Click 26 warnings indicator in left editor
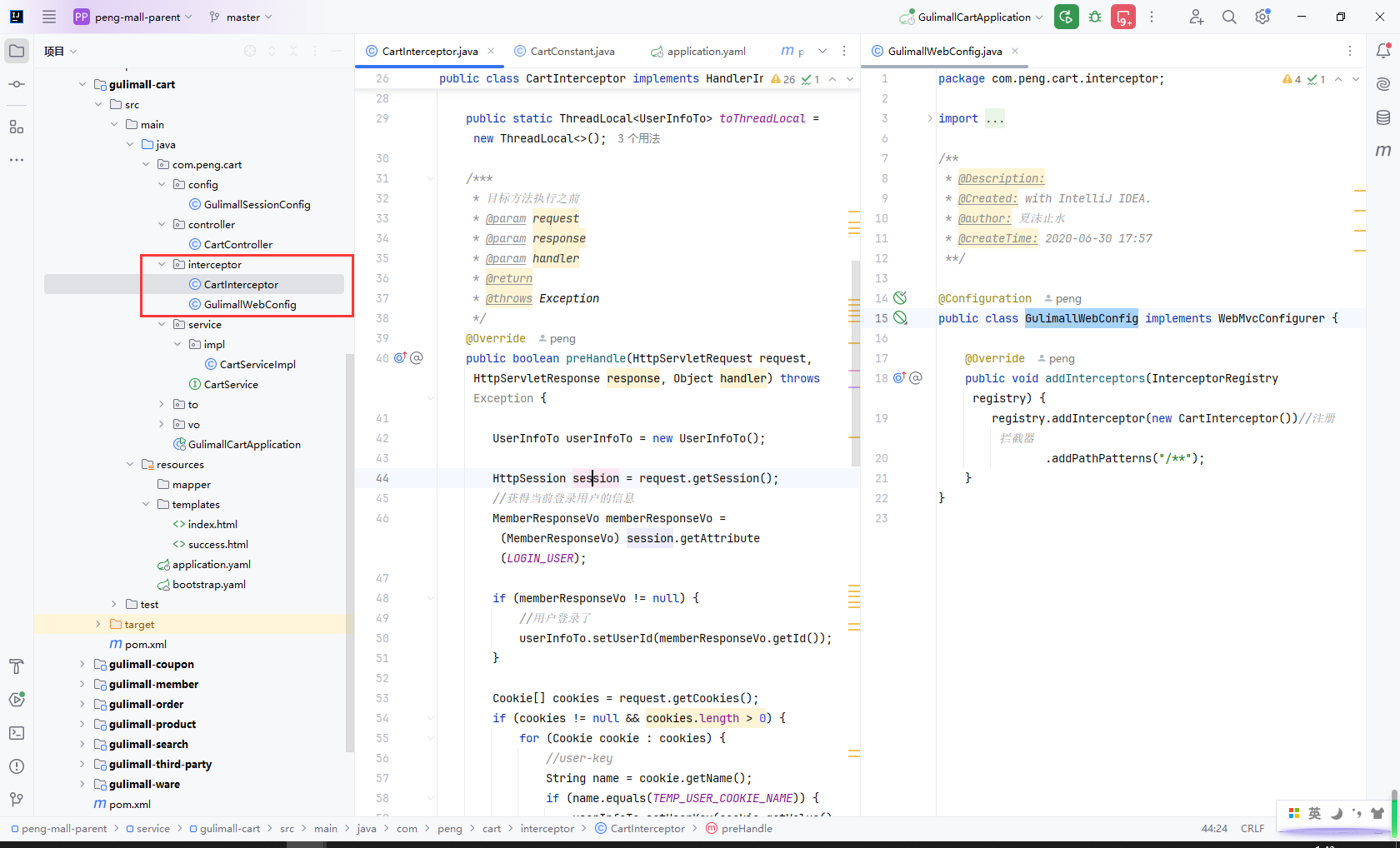The image size is (1400, 848). (783, 79)
